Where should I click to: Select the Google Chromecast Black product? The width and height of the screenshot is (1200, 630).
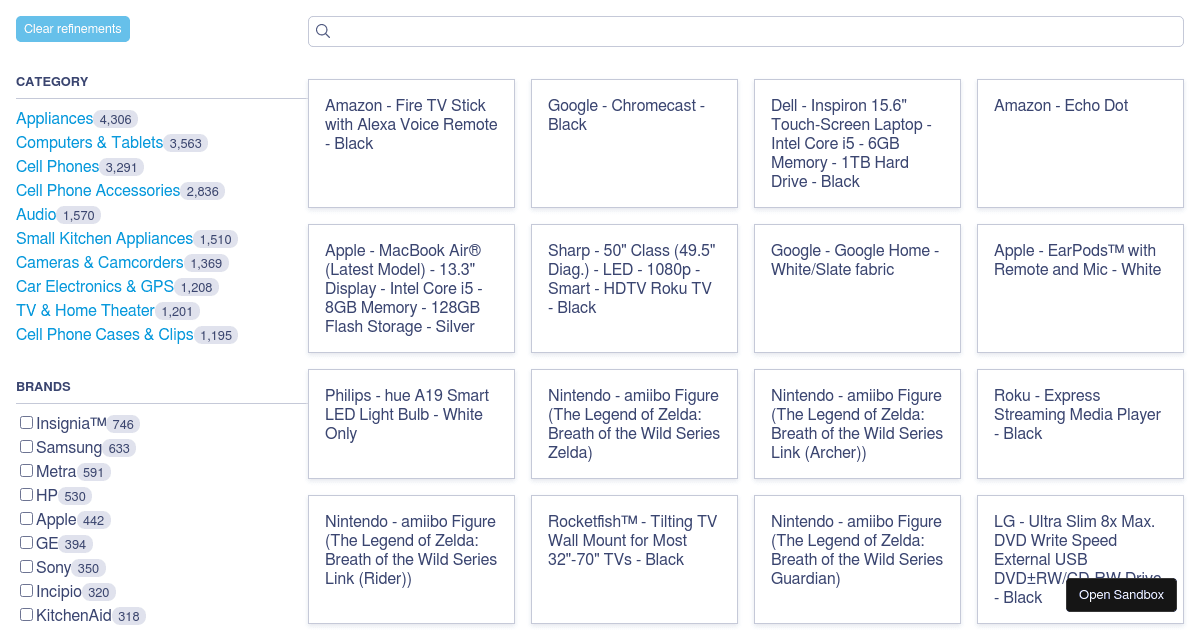pos(634,143)
